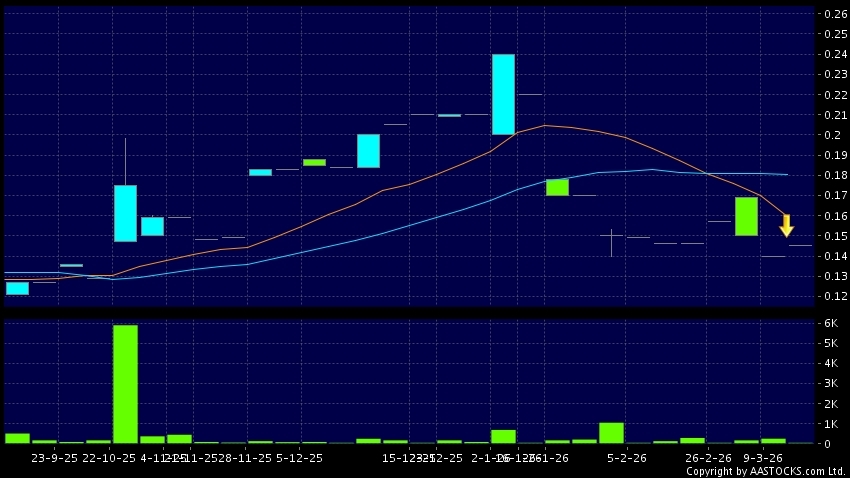Click the yellow down arrow marker
Screen dimensions: 850x478
click(786, 225)
